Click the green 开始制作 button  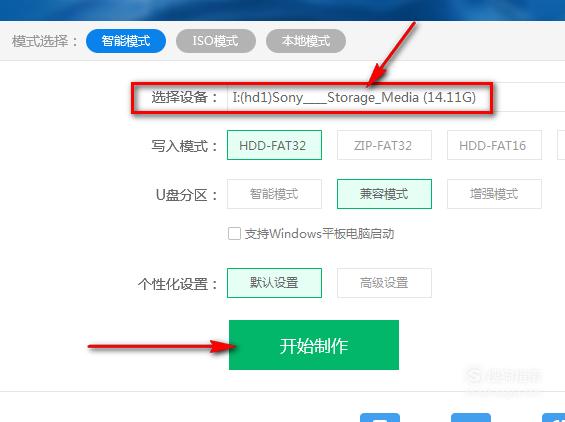(314, 345)
